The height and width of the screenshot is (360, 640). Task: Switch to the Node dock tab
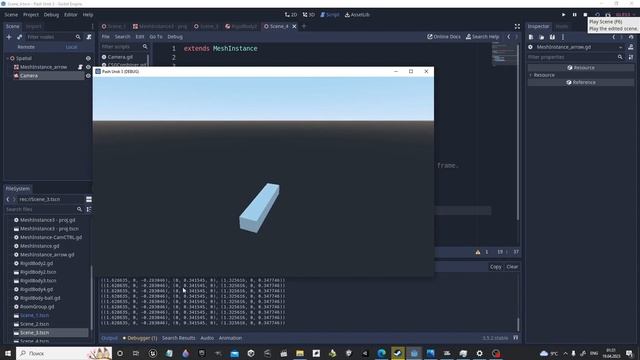tap(562, 27)
